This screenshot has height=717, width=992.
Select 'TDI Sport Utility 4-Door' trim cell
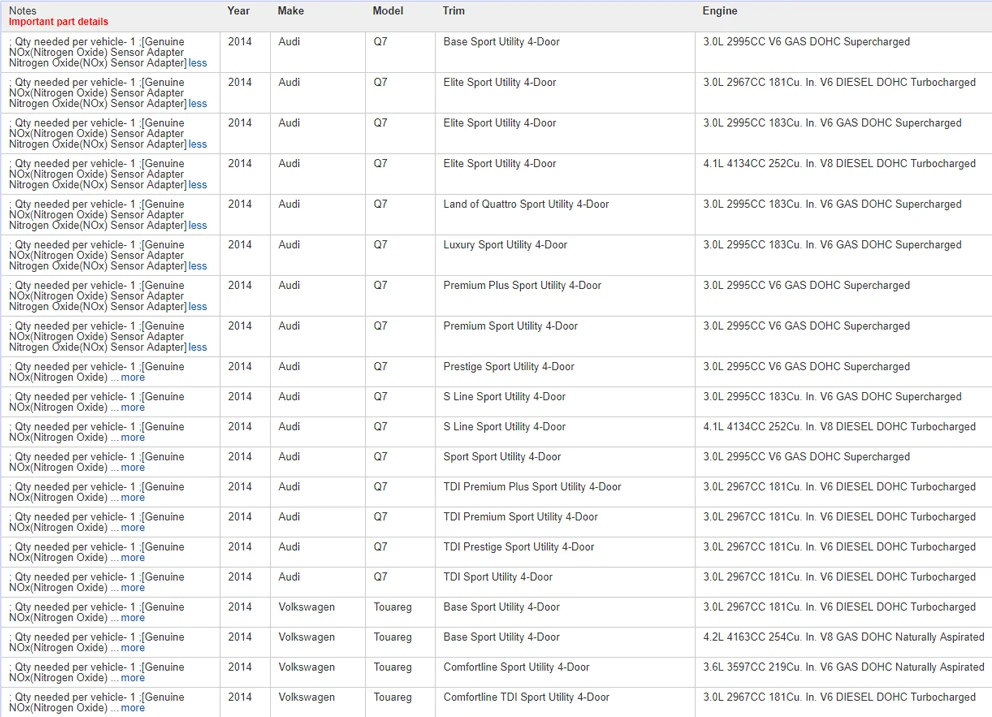click(x=498, y=577)
